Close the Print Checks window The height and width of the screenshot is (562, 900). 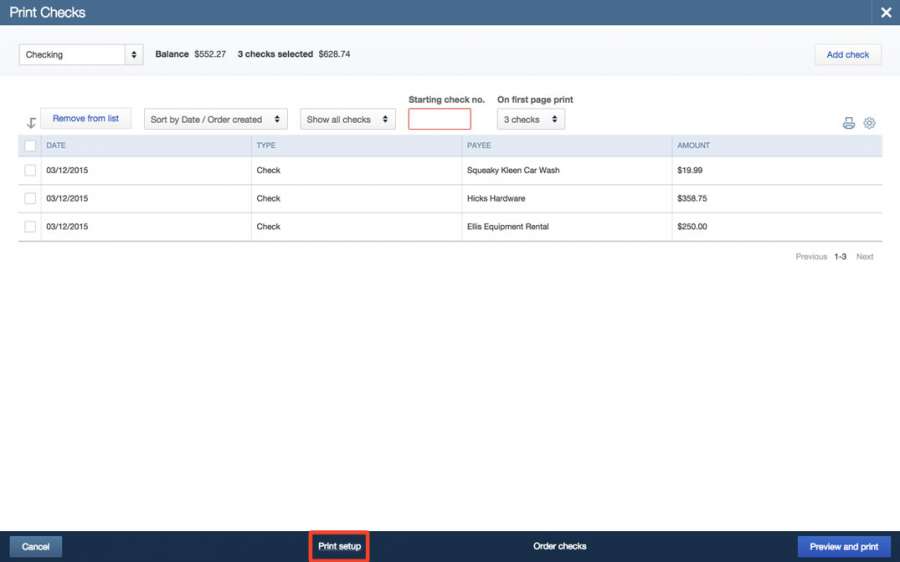[x=885, y=13]
